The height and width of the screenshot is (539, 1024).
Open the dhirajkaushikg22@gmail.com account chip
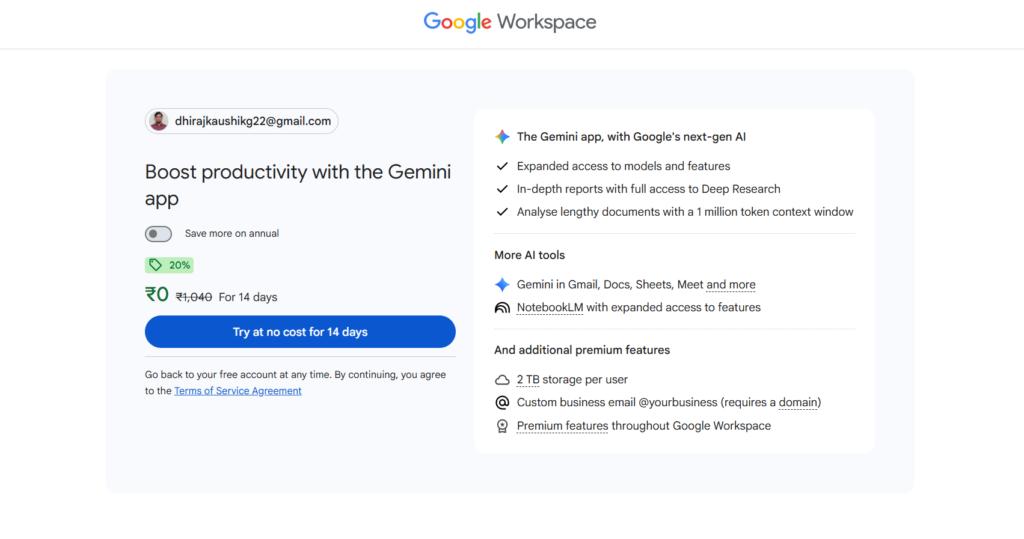pyautogui.click(x=242, y=121)
